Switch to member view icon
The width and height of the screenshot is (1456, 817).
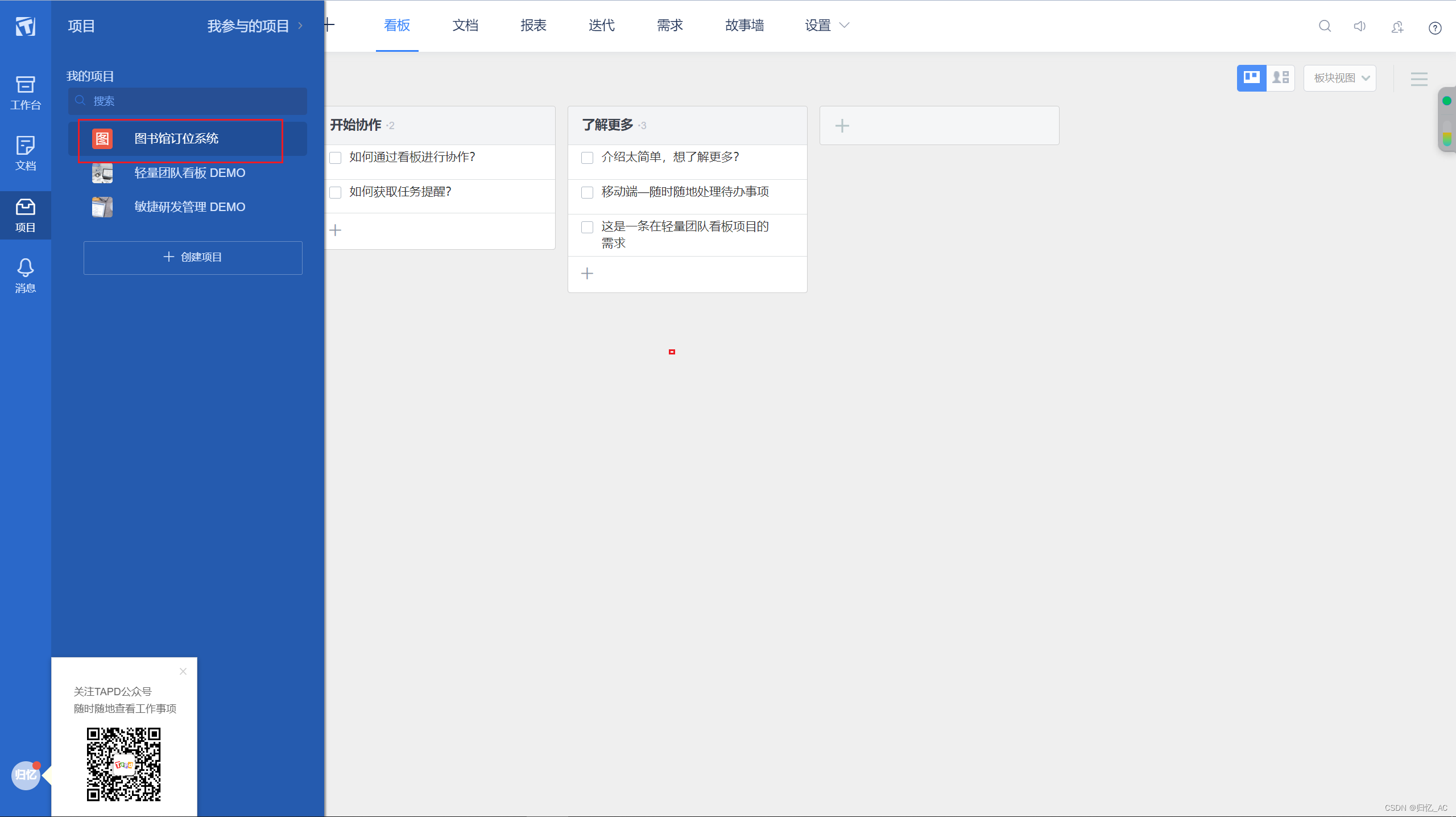(1280, 78)
